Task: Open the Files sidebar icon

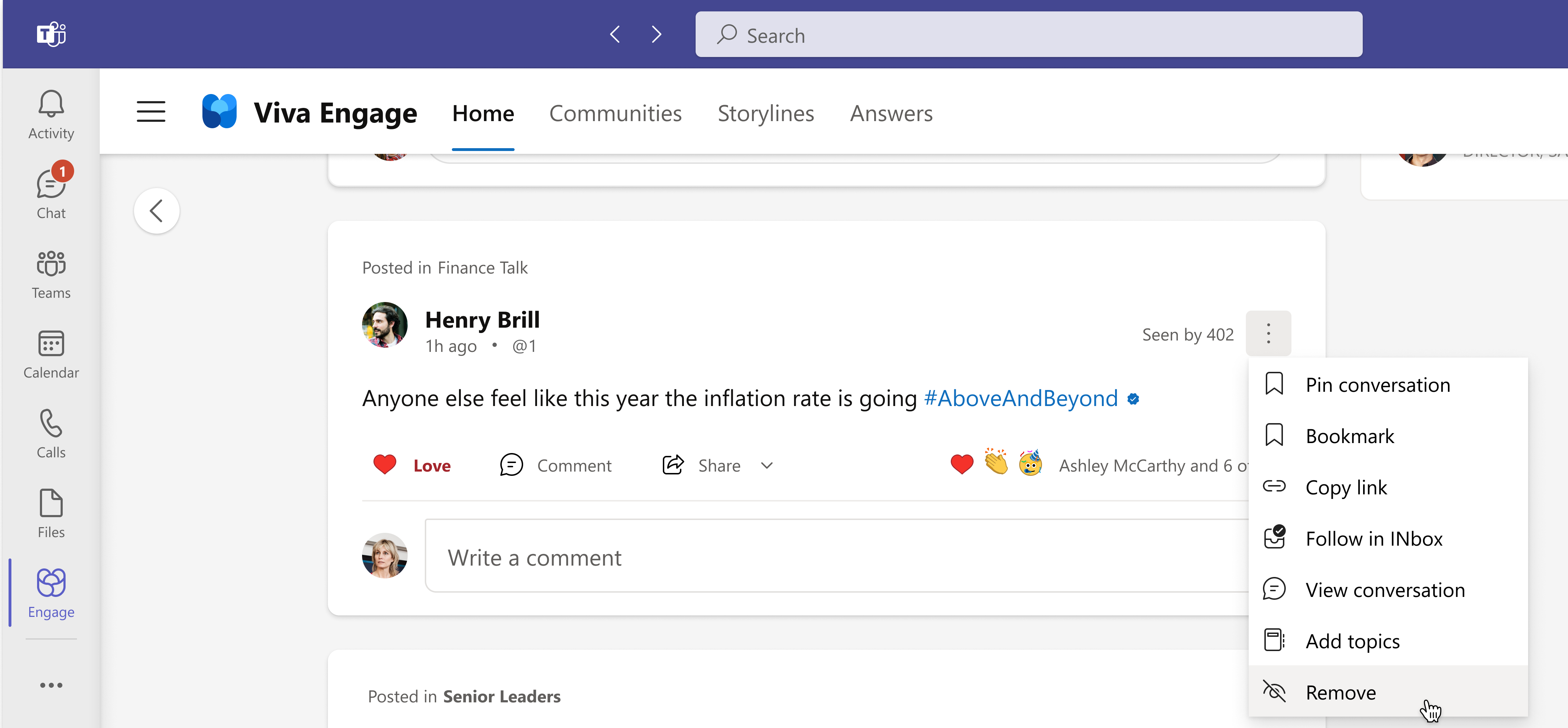Action: point(51,513)
